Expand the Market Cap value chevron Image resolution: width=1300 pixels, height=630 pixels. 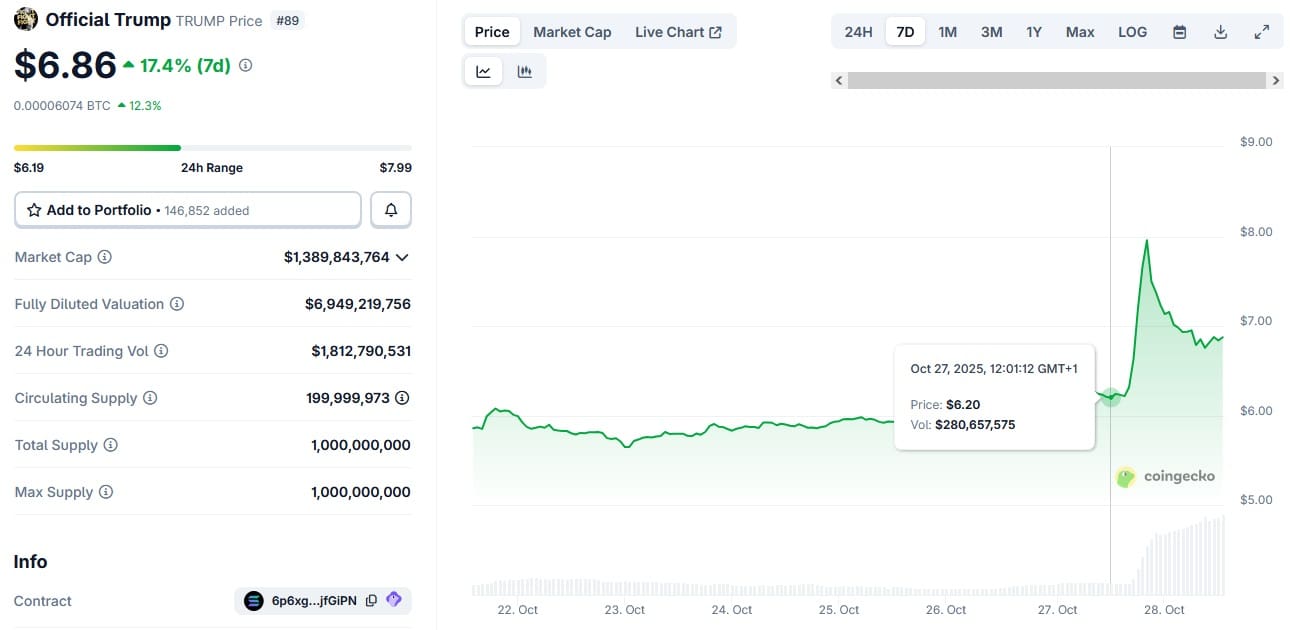point(402,257)
